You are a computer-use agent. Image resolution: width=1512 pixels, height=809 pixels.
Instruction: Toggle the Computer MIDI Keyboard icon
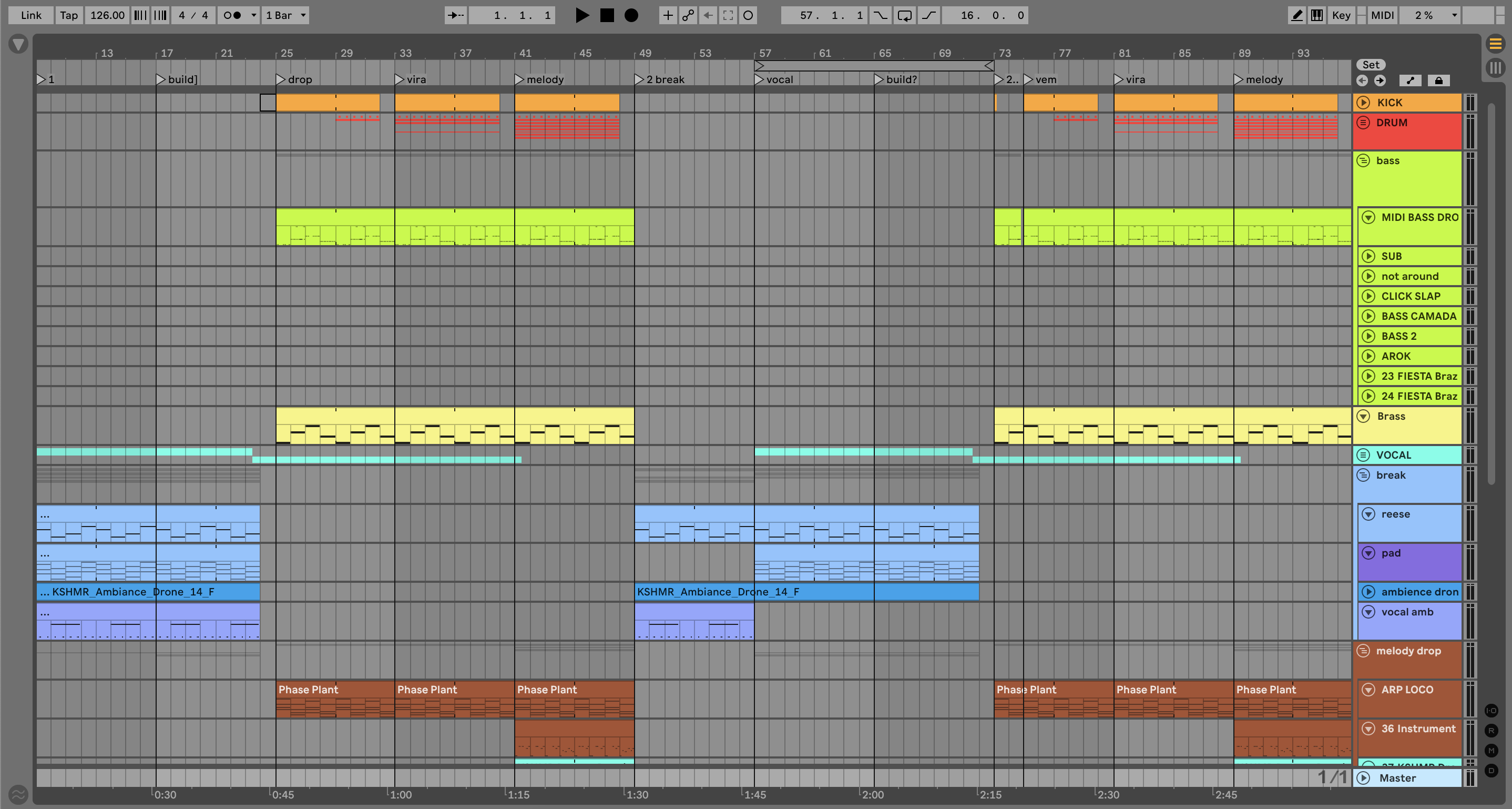click(1317, 15)
